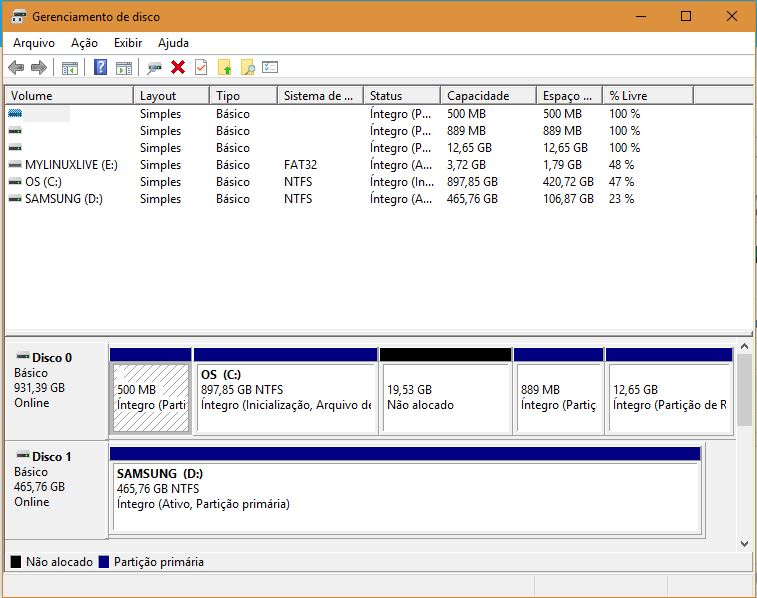Sort by the Status column header
The image size is (757, 598).
point(402,96)
